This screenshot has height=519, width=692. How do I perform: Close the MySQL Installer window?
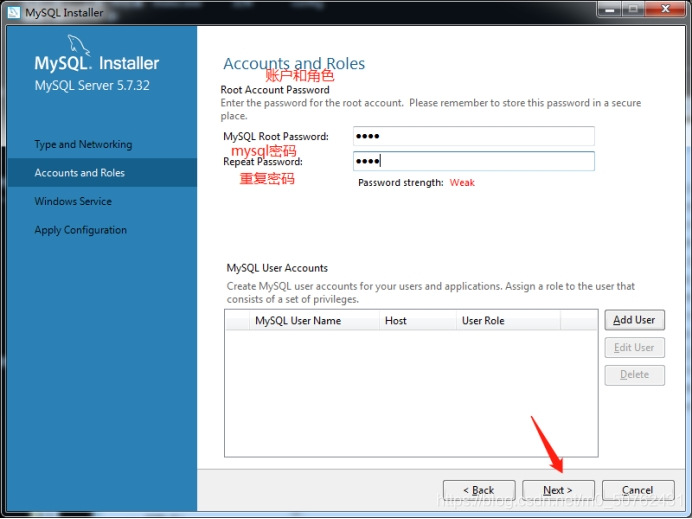(666, 9)
